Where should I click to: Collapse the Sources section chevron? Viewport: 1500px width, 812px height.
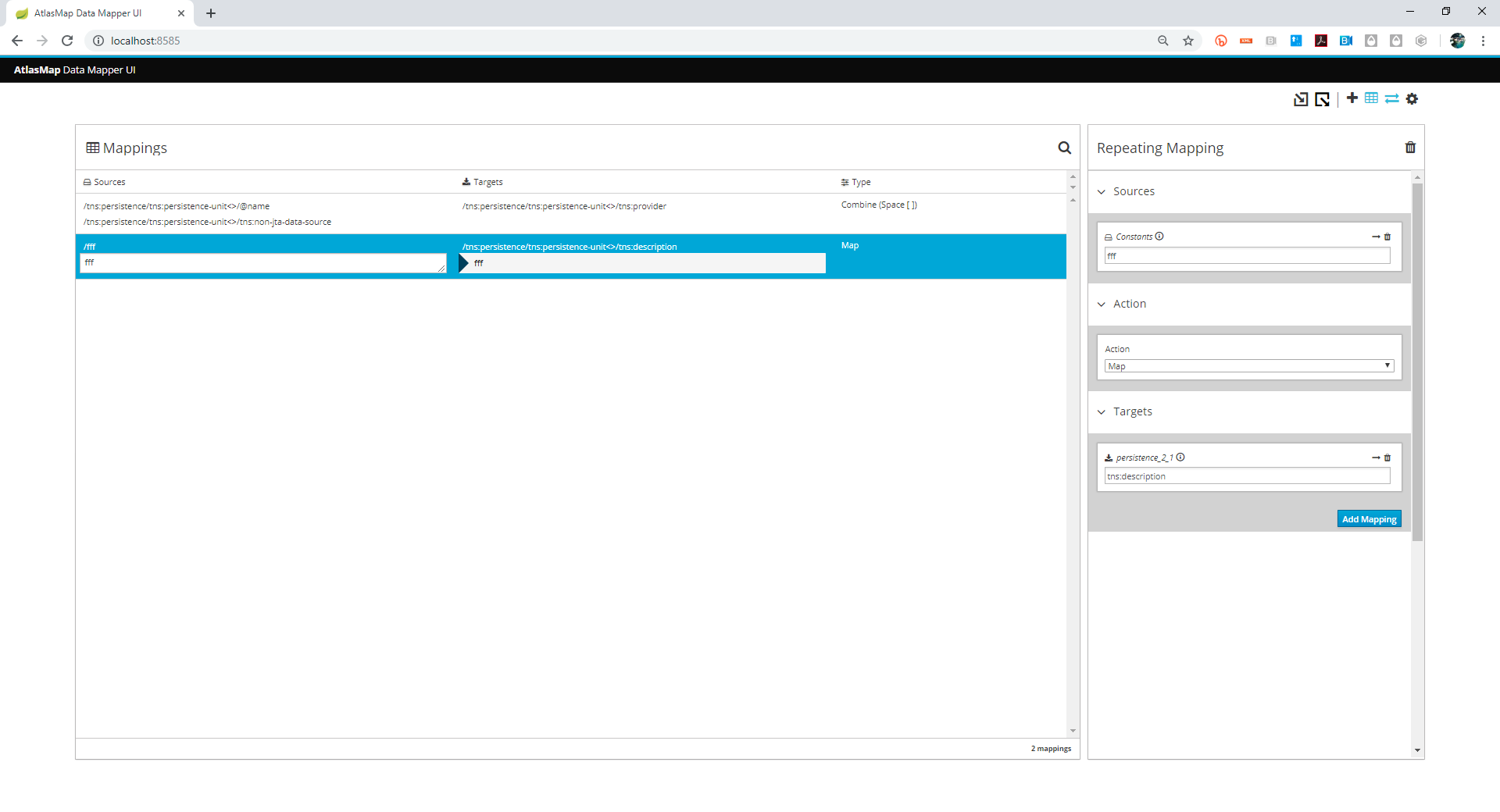1102,192
